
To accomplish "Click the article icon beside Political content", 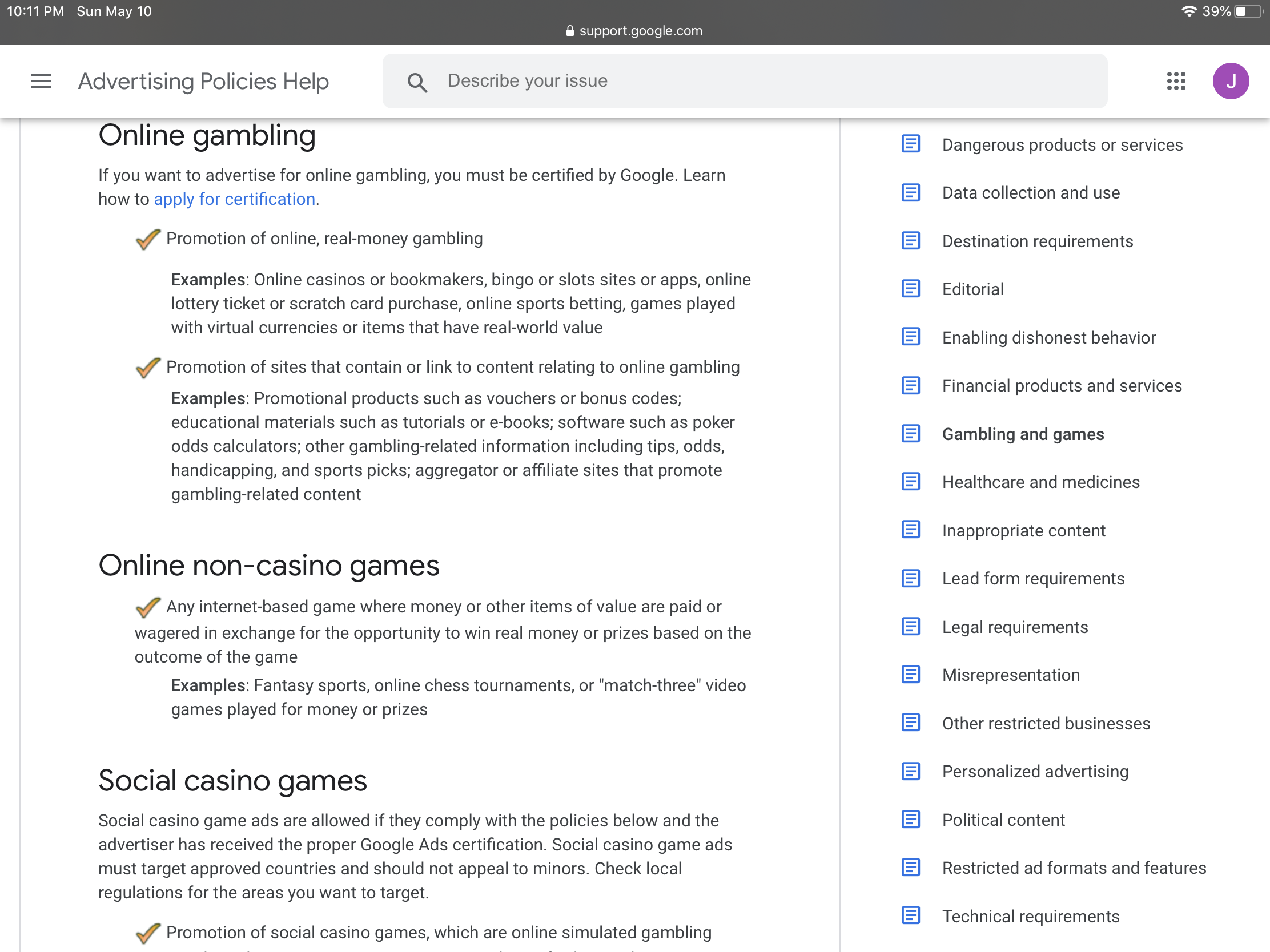I will 910,820.
